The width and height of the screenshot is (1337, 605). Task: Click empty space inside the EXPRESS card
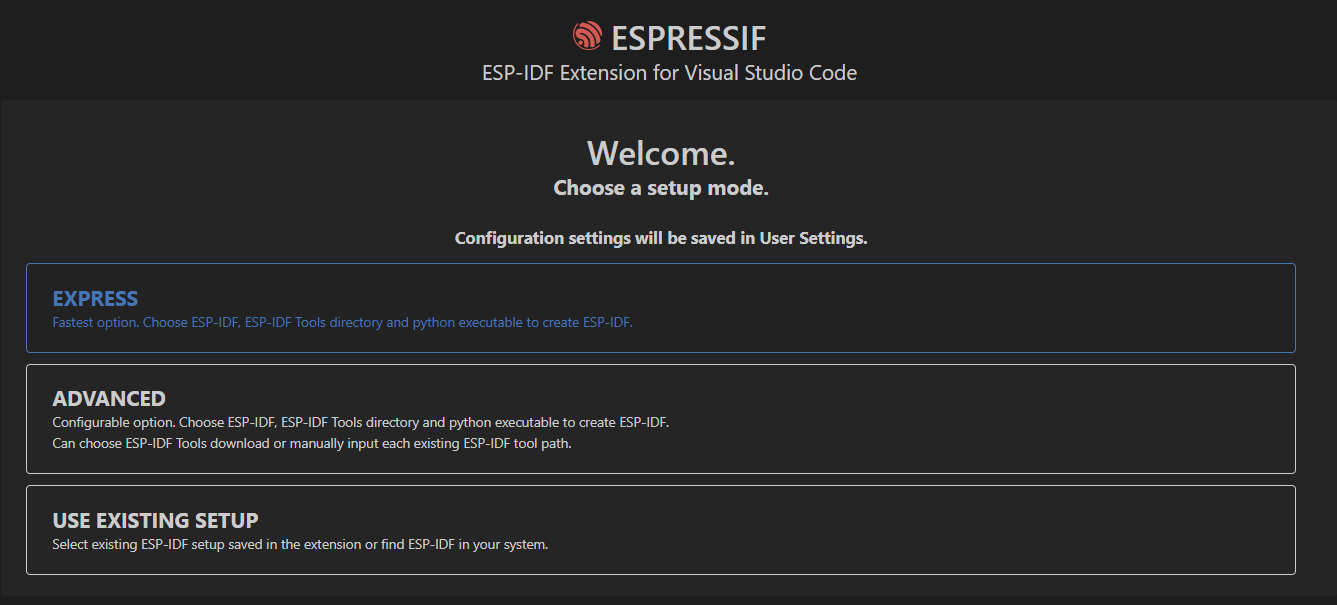950,308
